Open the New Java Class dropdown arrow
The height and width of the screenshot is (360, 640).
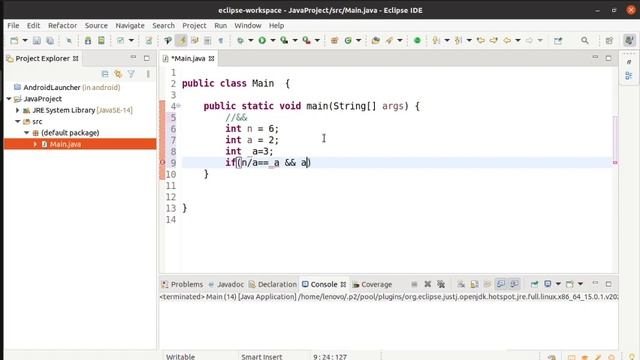coord(358,40)
